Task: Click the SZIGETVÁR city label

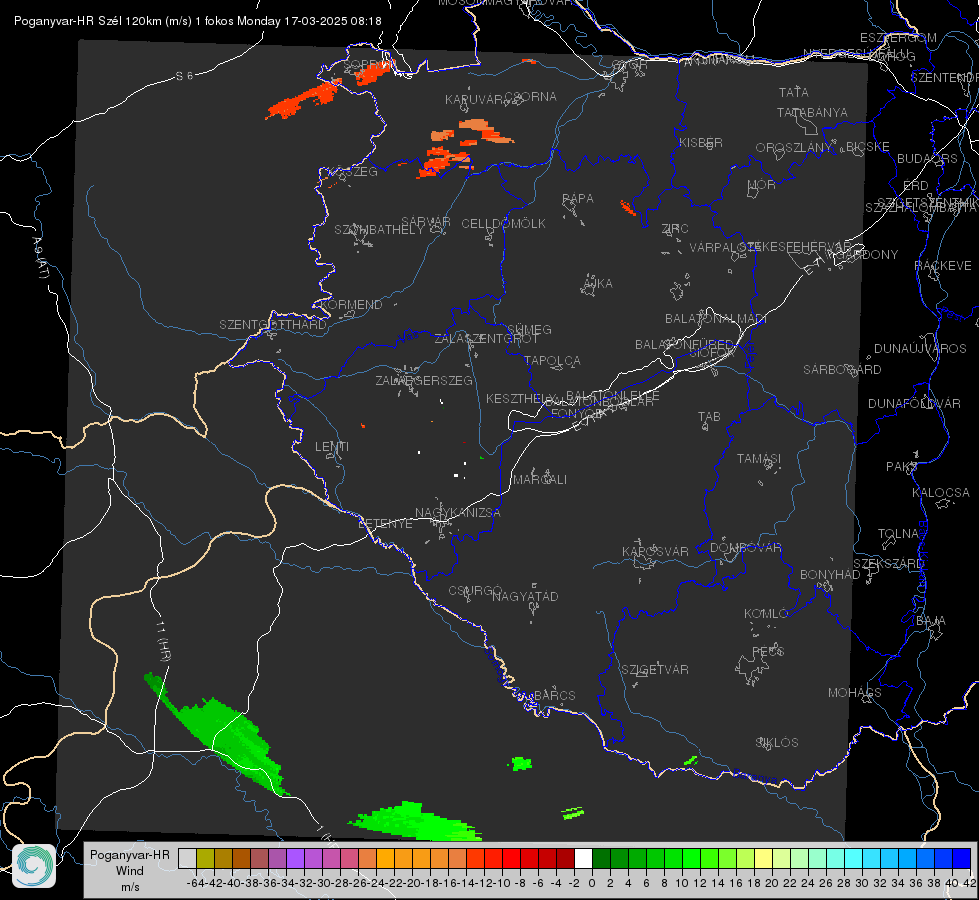Action: (655, 670)
